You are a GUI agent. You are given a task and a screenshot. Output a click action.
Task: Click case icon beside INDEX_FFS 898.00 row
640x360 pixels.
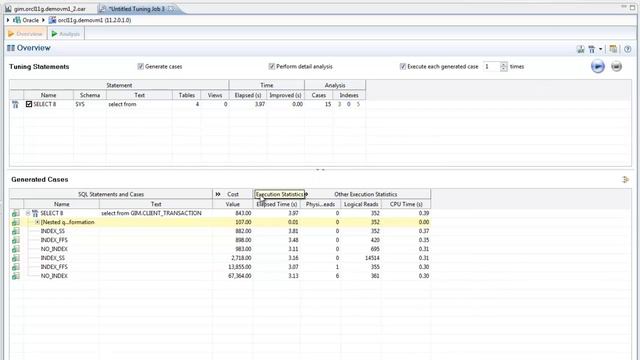coord(16,240)
